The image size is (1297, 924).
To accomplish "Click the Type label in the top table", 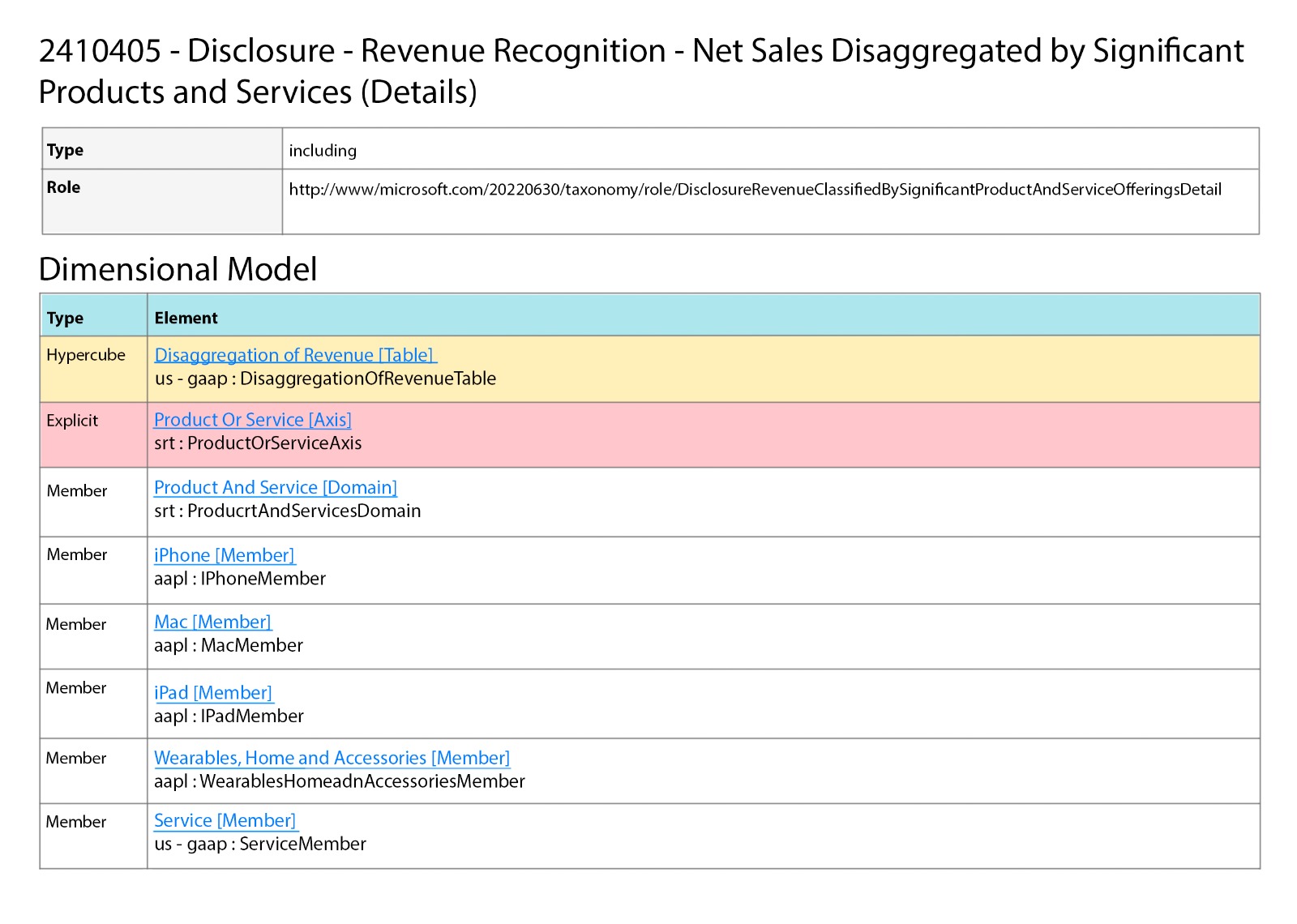I will click(162, 148).
